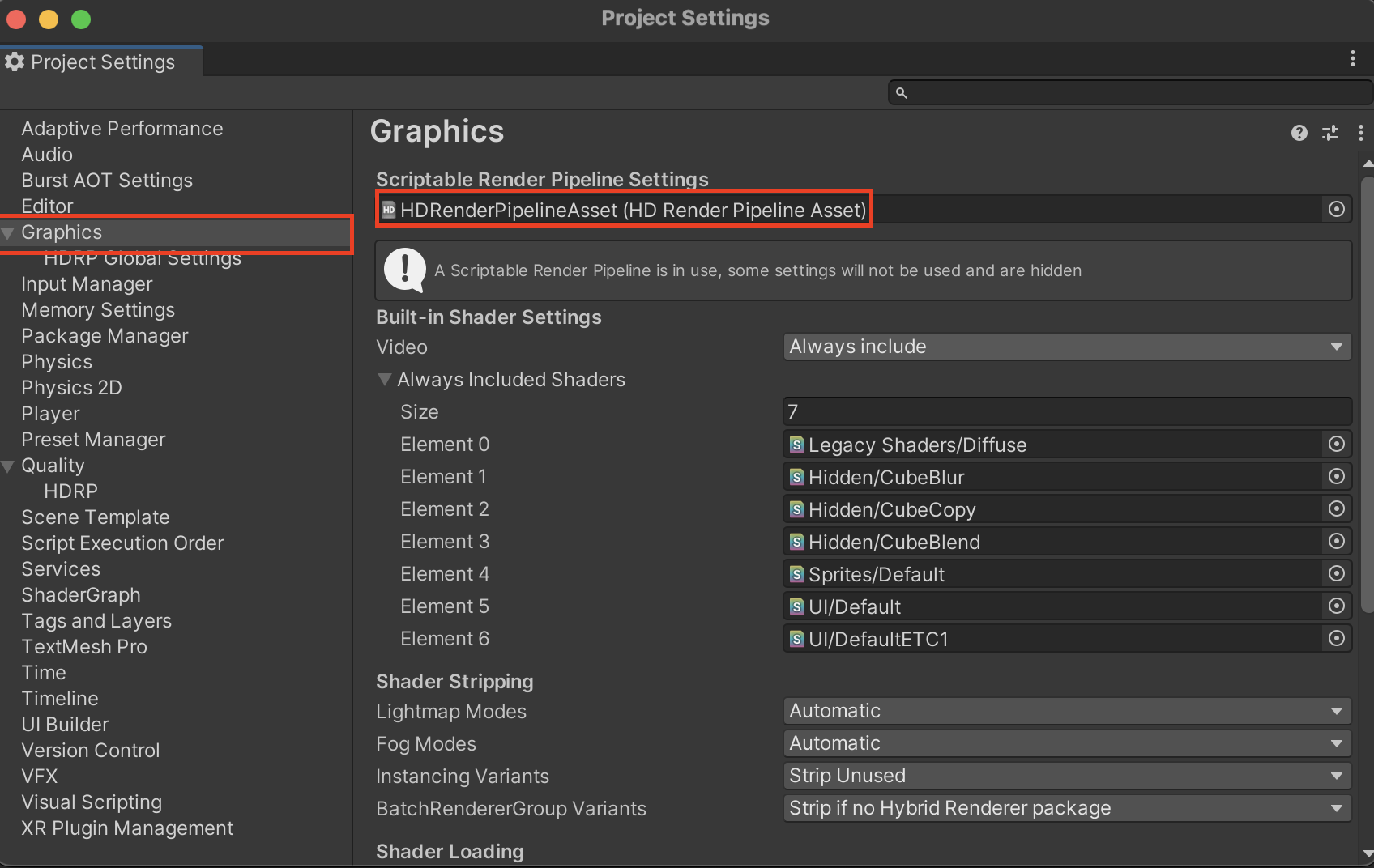Click the Always Included Shaders Size field
This screenshot has width=1374, height=868.
tap(1066, 412)
